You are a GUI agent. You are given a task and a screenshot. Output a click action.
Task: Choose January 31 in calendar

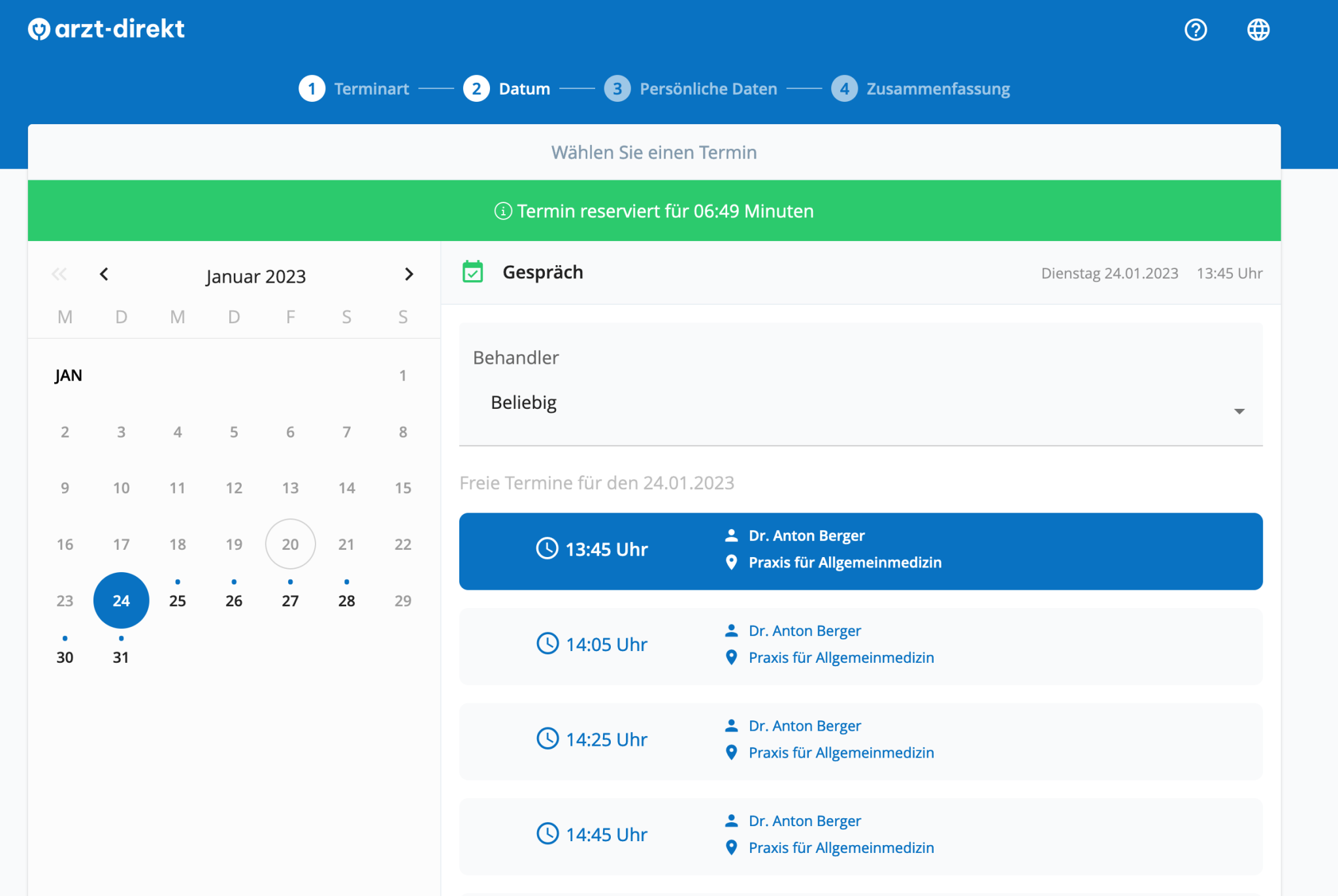(121, 656)
